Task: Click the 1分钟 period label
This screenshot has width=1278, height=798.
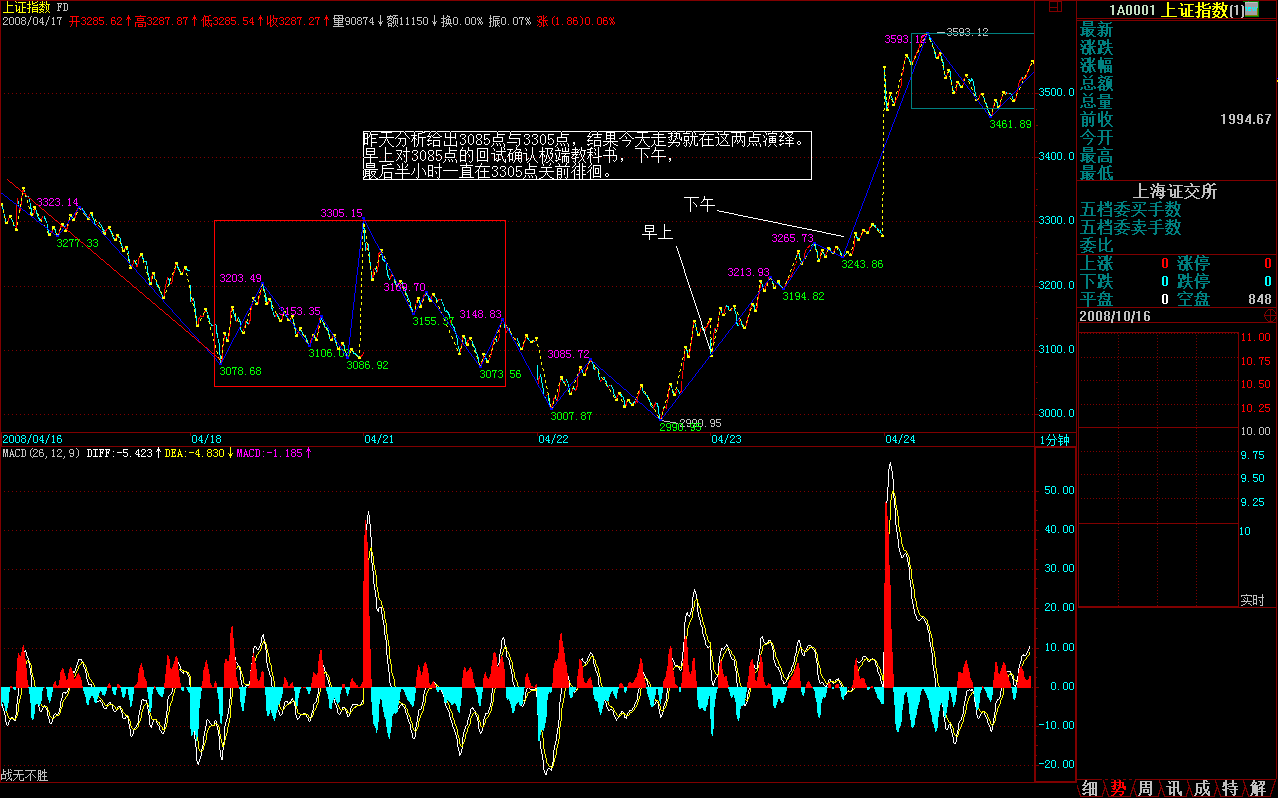Action: (1055, 439)
